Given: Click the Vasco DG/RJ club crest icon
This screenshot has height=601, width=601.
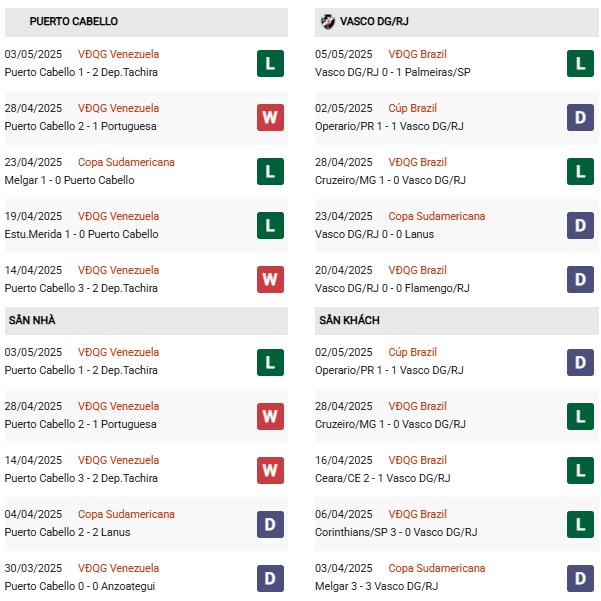Looking at the screenshot, I should point(327,21).
